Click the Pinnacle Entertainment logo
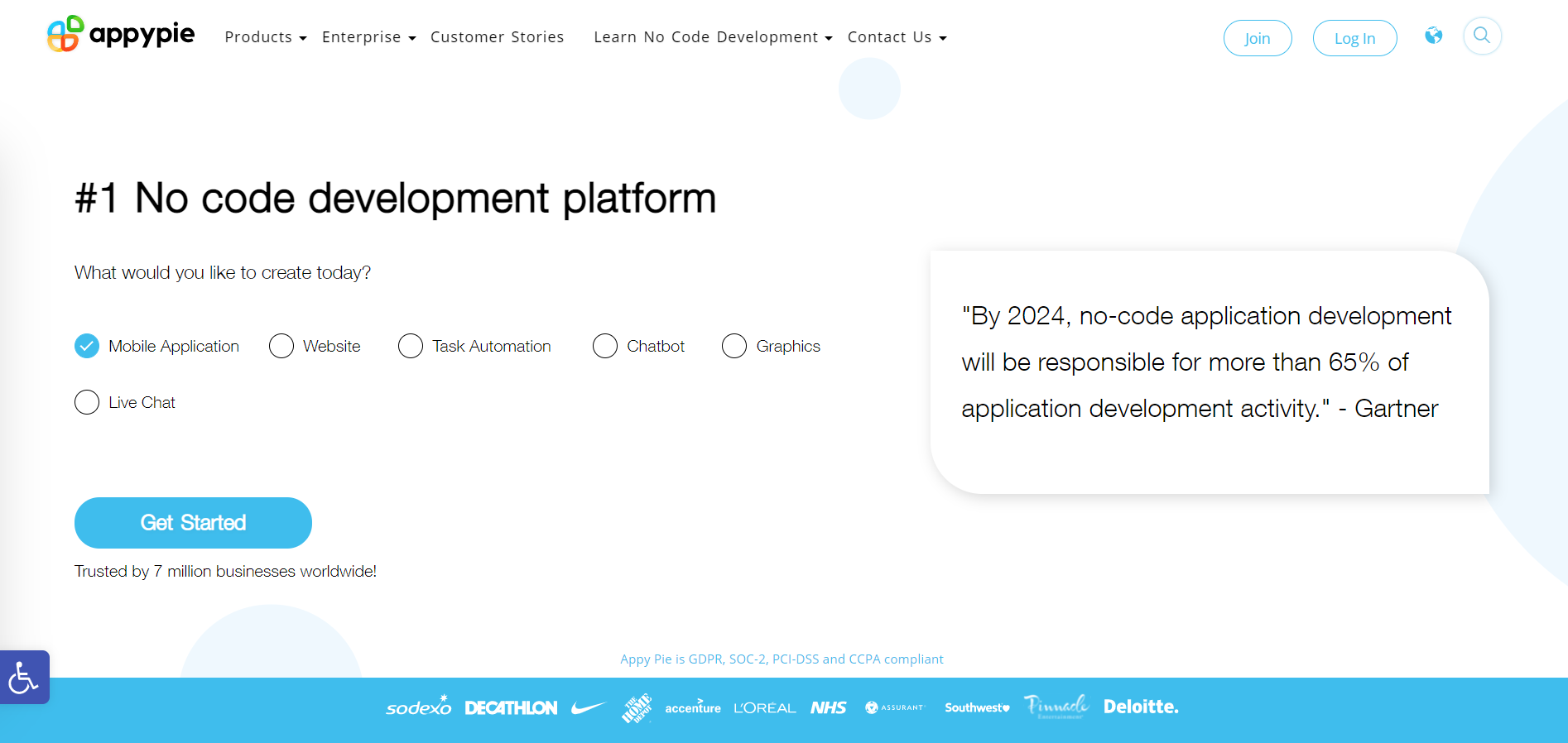This screenshot has height=743, width=1568. 1056,707
